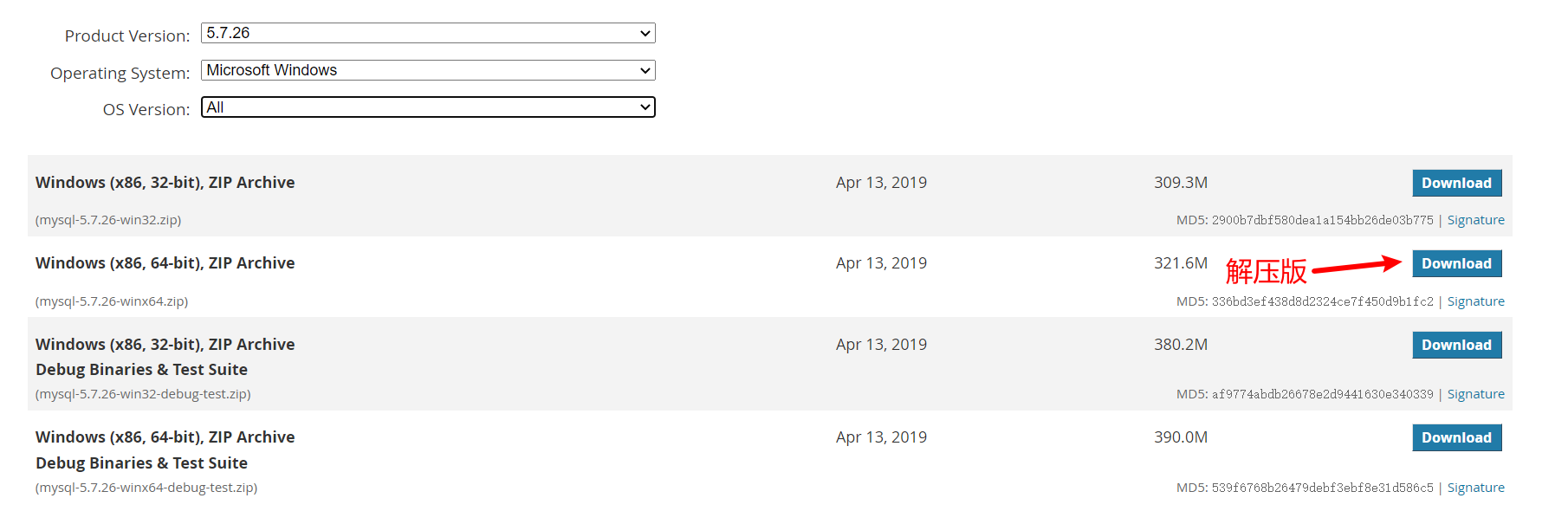Download Windows 32-bit ZIP Archive

point(1456,183)
